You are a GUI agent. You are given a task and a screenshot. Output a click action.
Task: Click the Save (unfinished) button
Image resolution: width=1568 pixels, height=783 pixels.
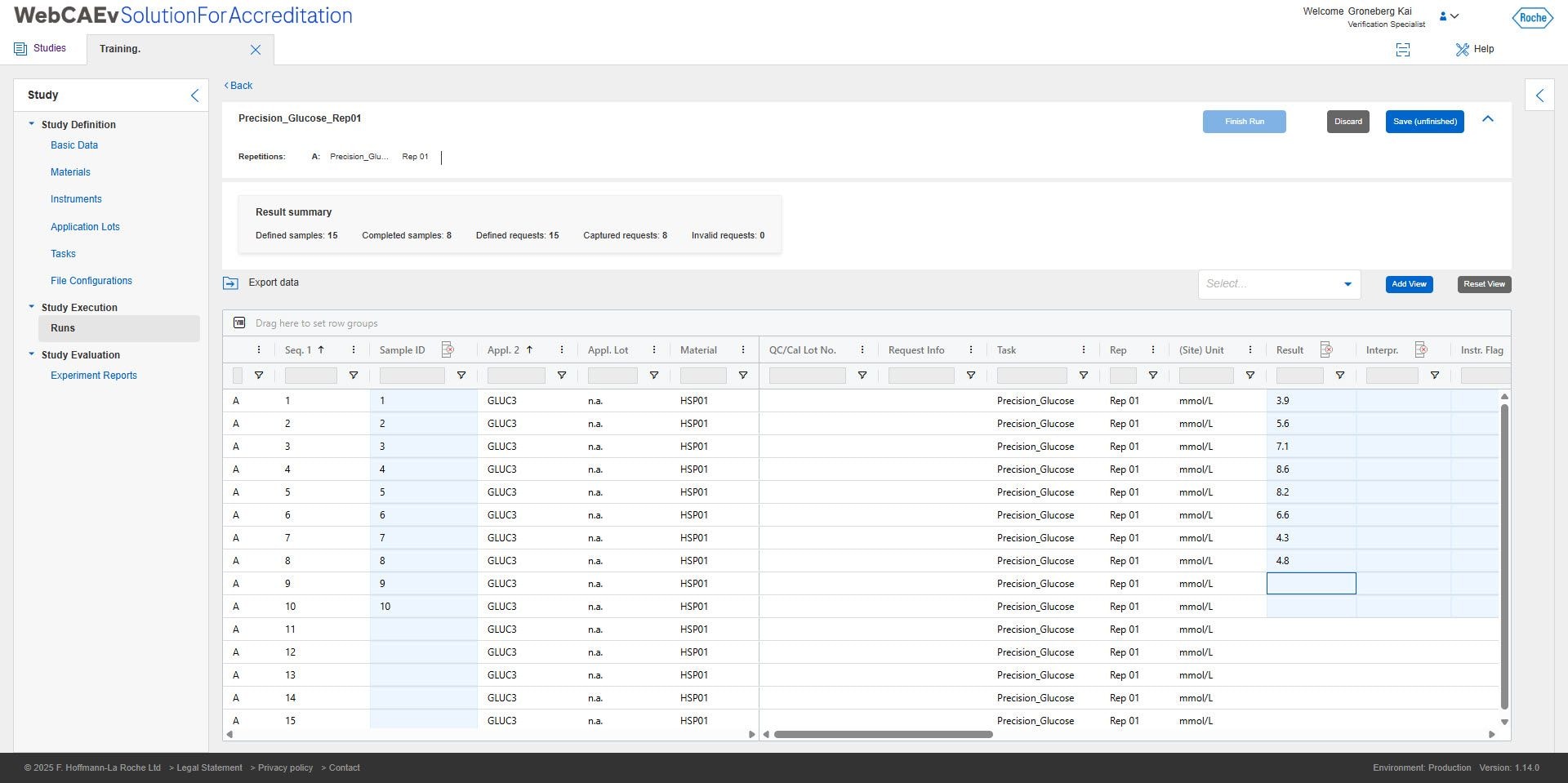pyautogui.click(x=1424, y=122)
